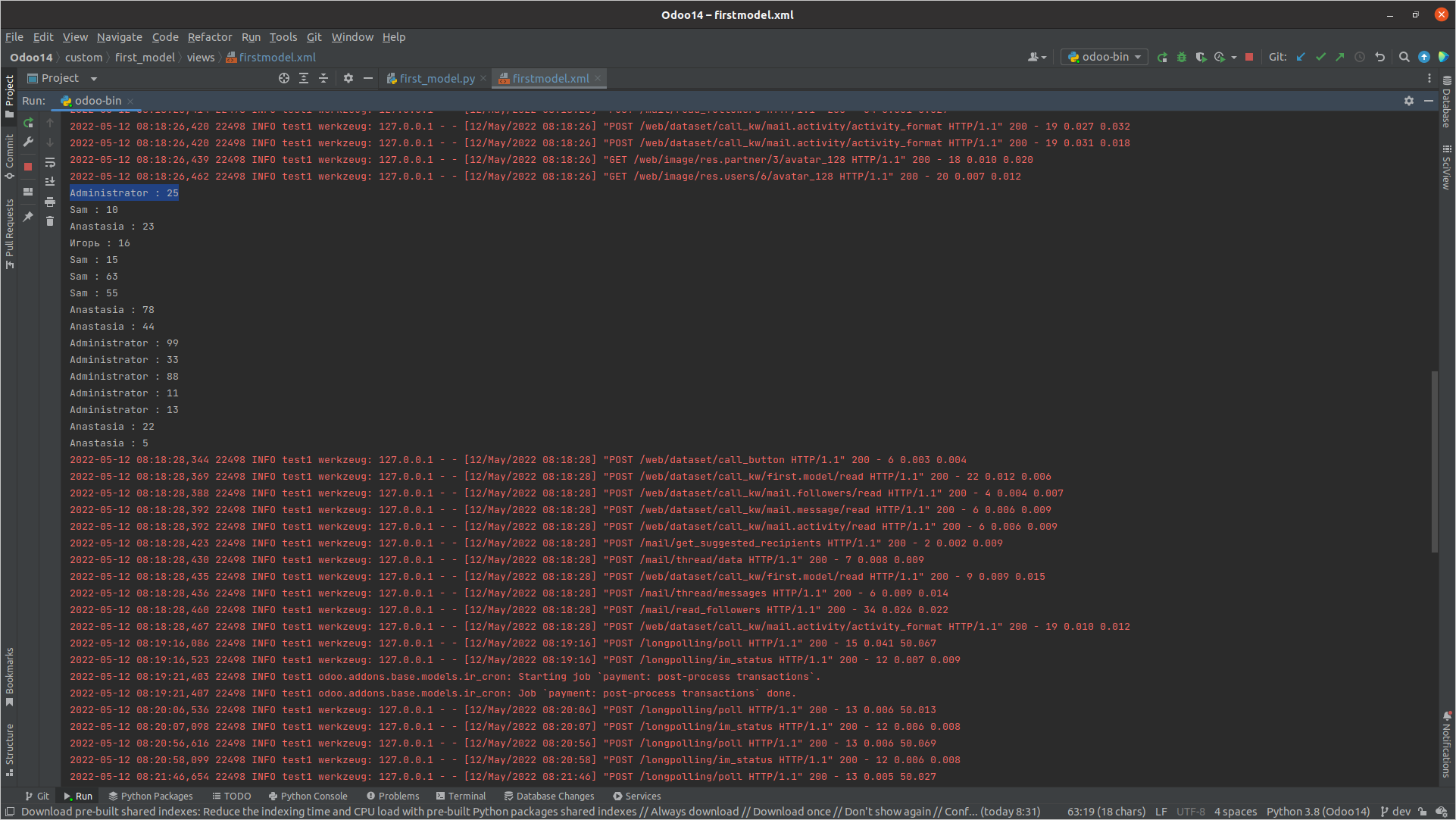
Task: Open Database Changes tool window
Action: click(x=549, y=797)
